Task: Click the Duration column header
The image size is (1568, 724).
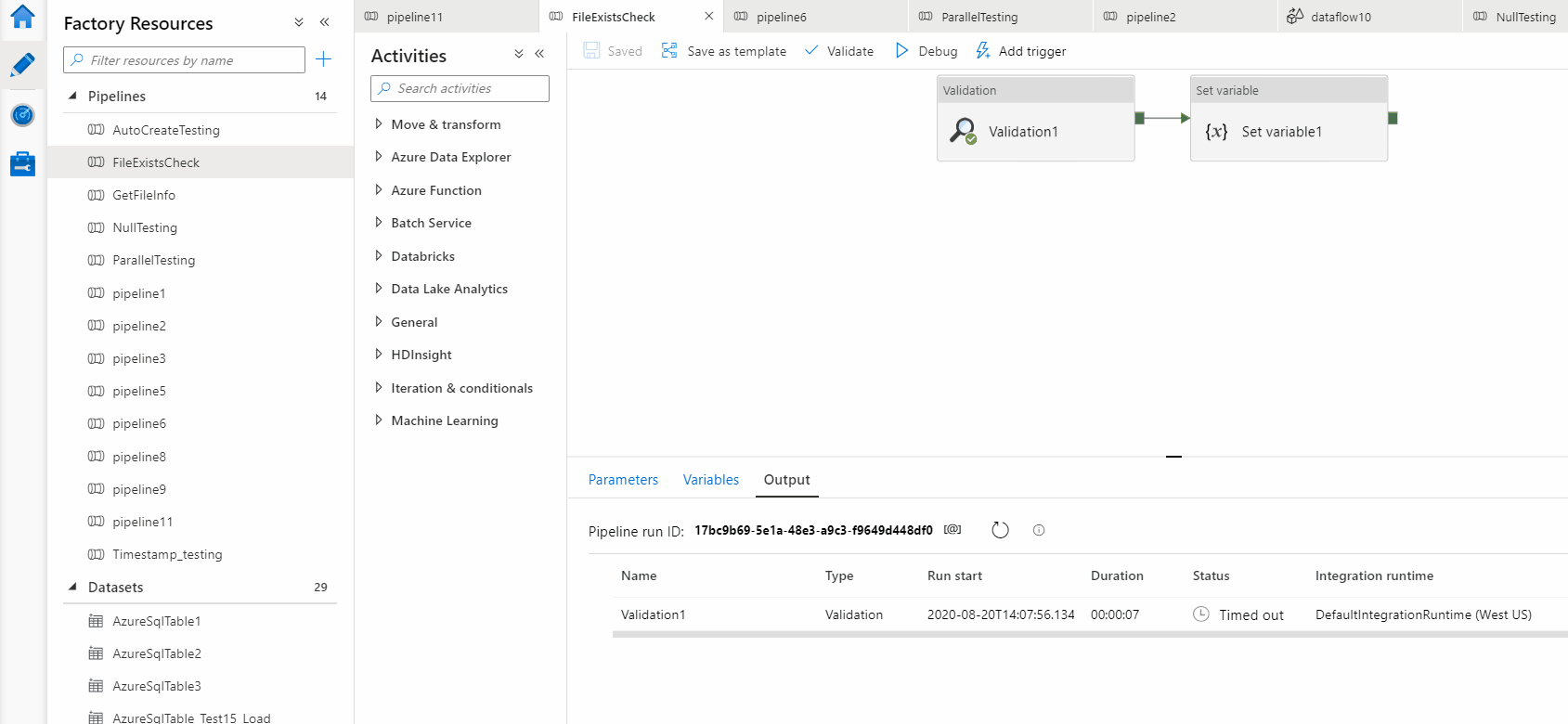Action: [x=1117, y=575]
